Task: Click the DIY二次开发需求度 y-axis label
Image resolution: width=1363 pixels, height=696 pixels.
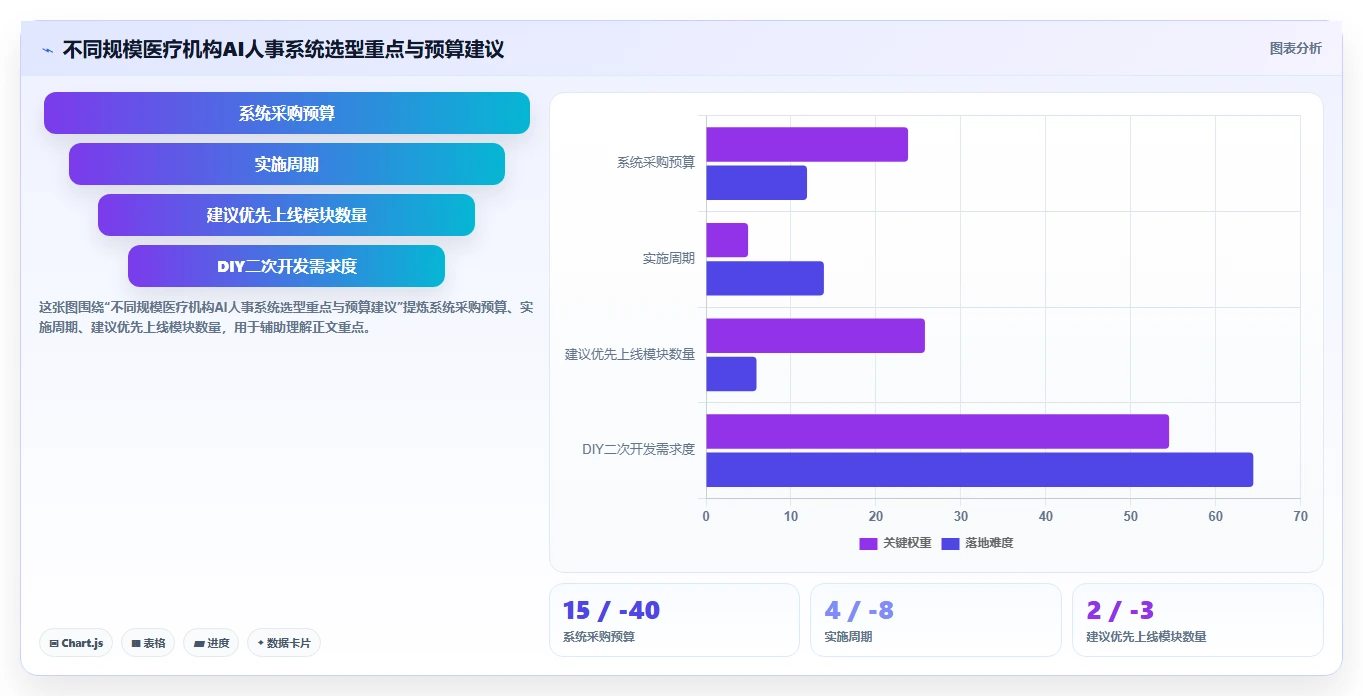Action: pyautogui.click(x=639, y=449)
